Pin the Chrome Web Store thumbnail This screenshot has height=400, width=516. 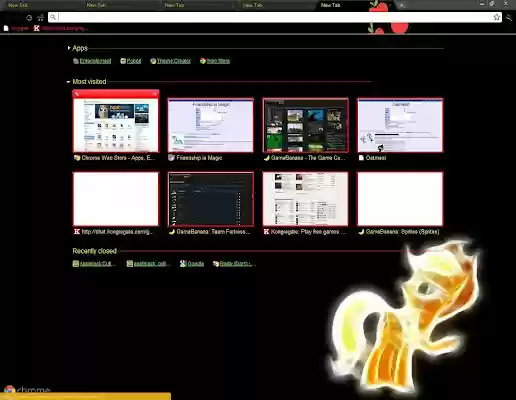coord(77,94)
